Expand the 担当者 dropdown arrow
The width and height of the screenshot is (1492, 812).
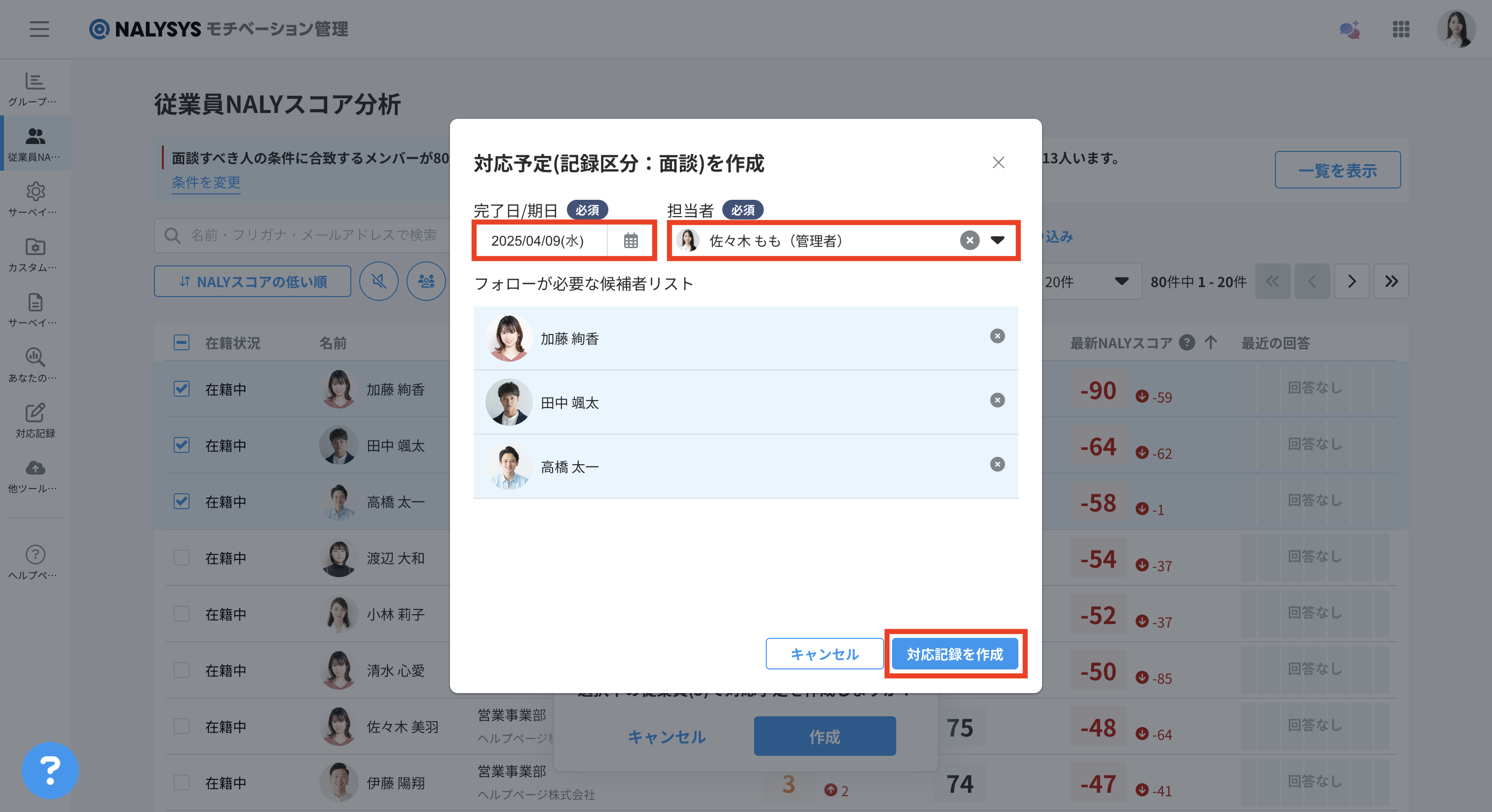[x=997, y=240]
